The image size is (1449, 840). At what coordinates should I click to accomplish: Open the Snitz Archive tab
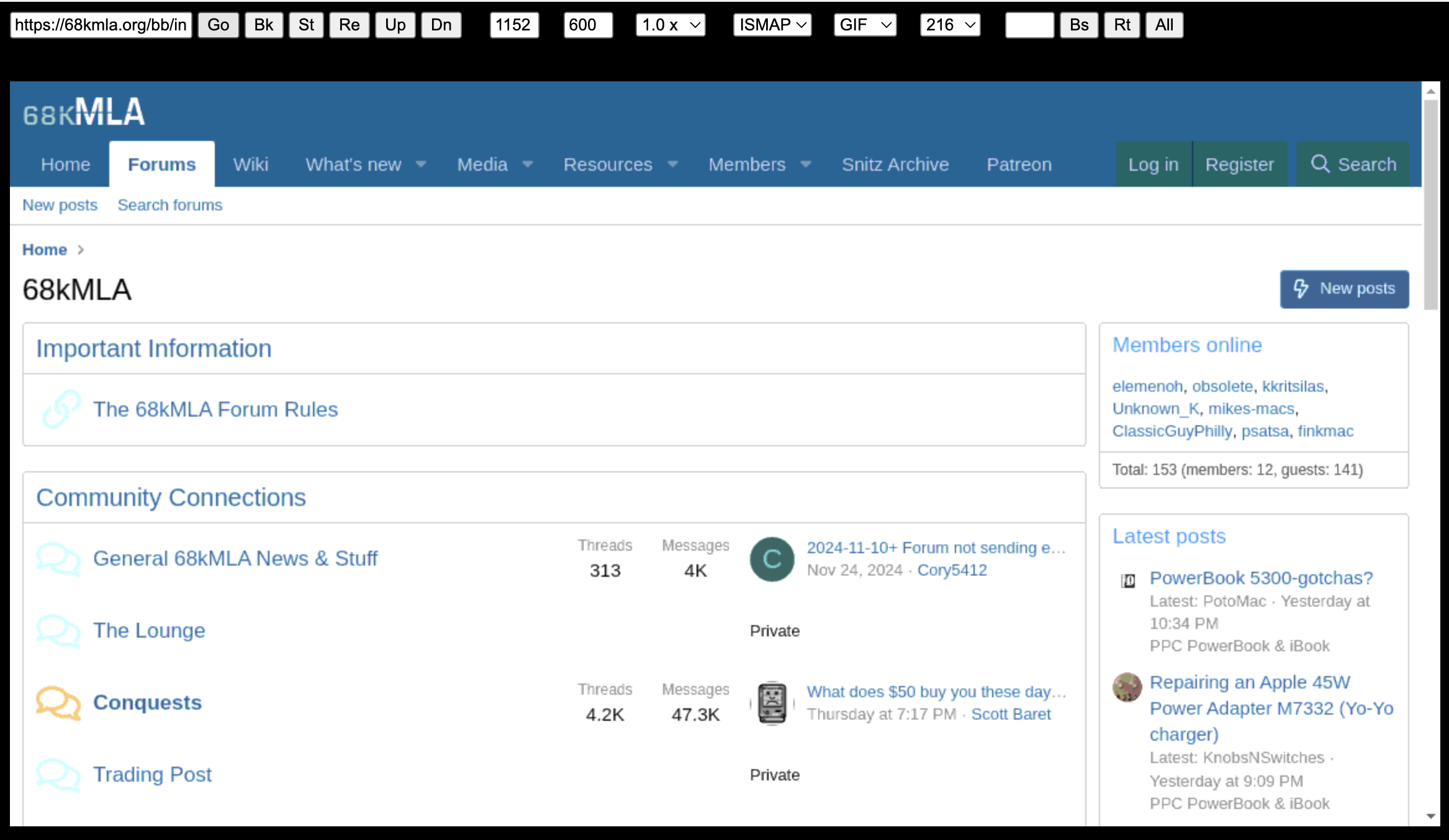click(x=895, y=165)
